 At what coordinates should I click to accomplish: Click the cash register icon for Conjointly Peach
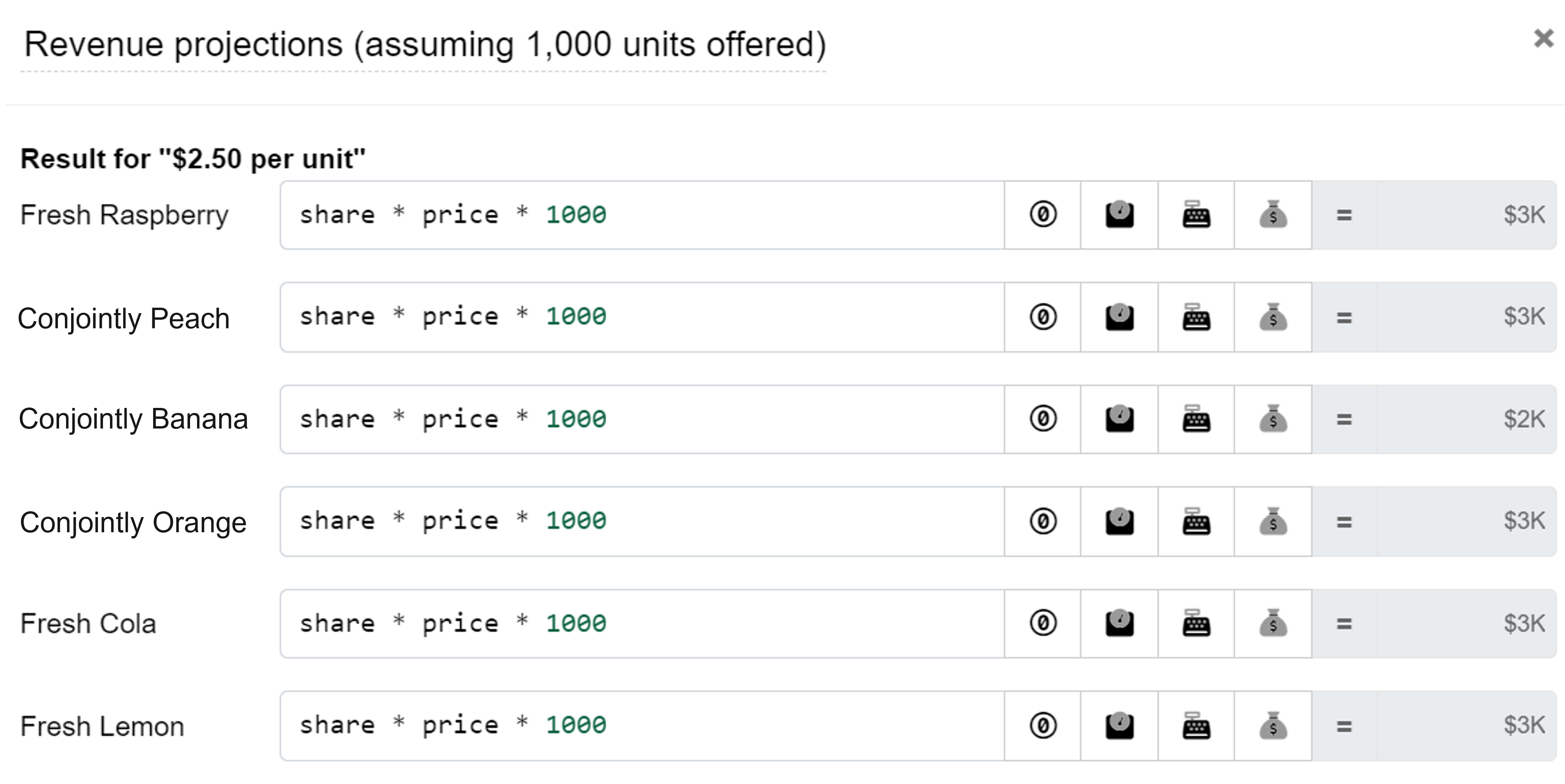1196,317
